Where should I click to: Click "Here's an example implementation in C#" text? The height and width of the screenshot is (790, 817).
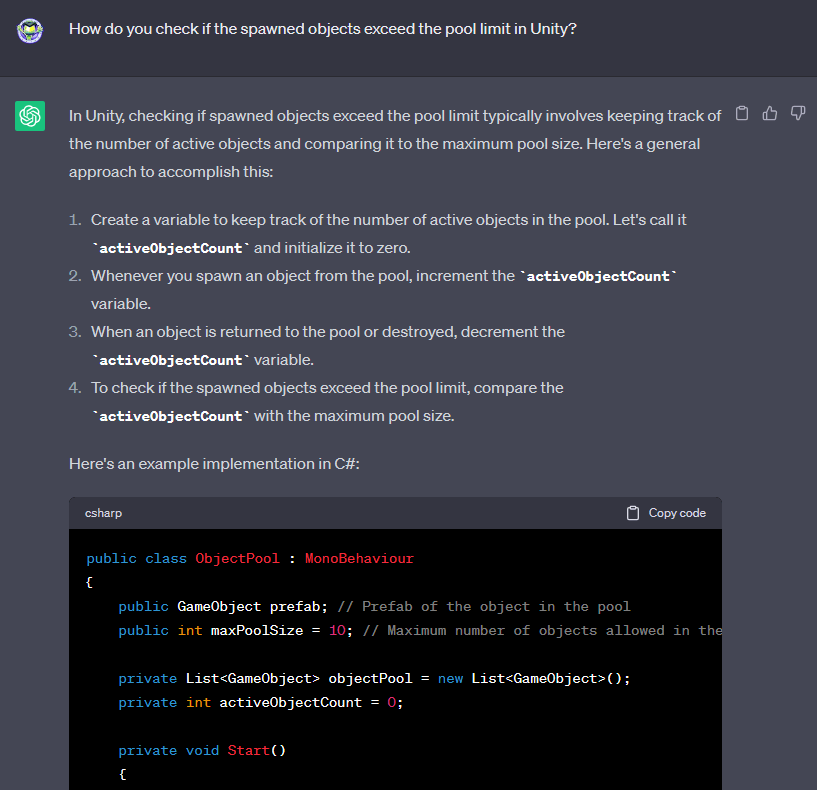(x=208, y=464)
